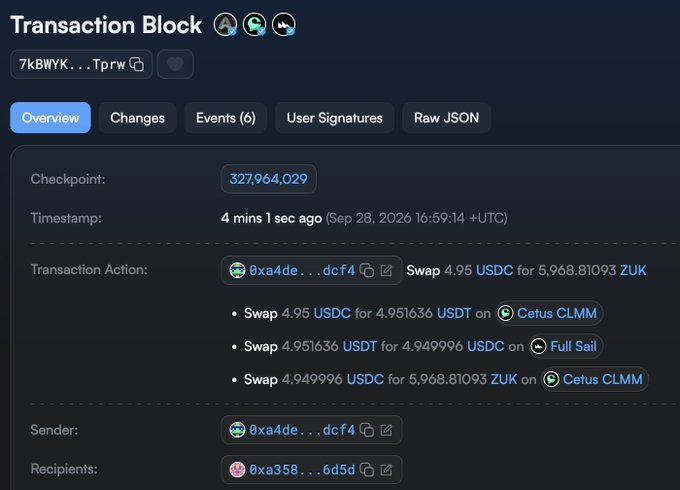Edit the Recipients address label
Viewport: 680px width, 490px height.
[x=386, y=470]
